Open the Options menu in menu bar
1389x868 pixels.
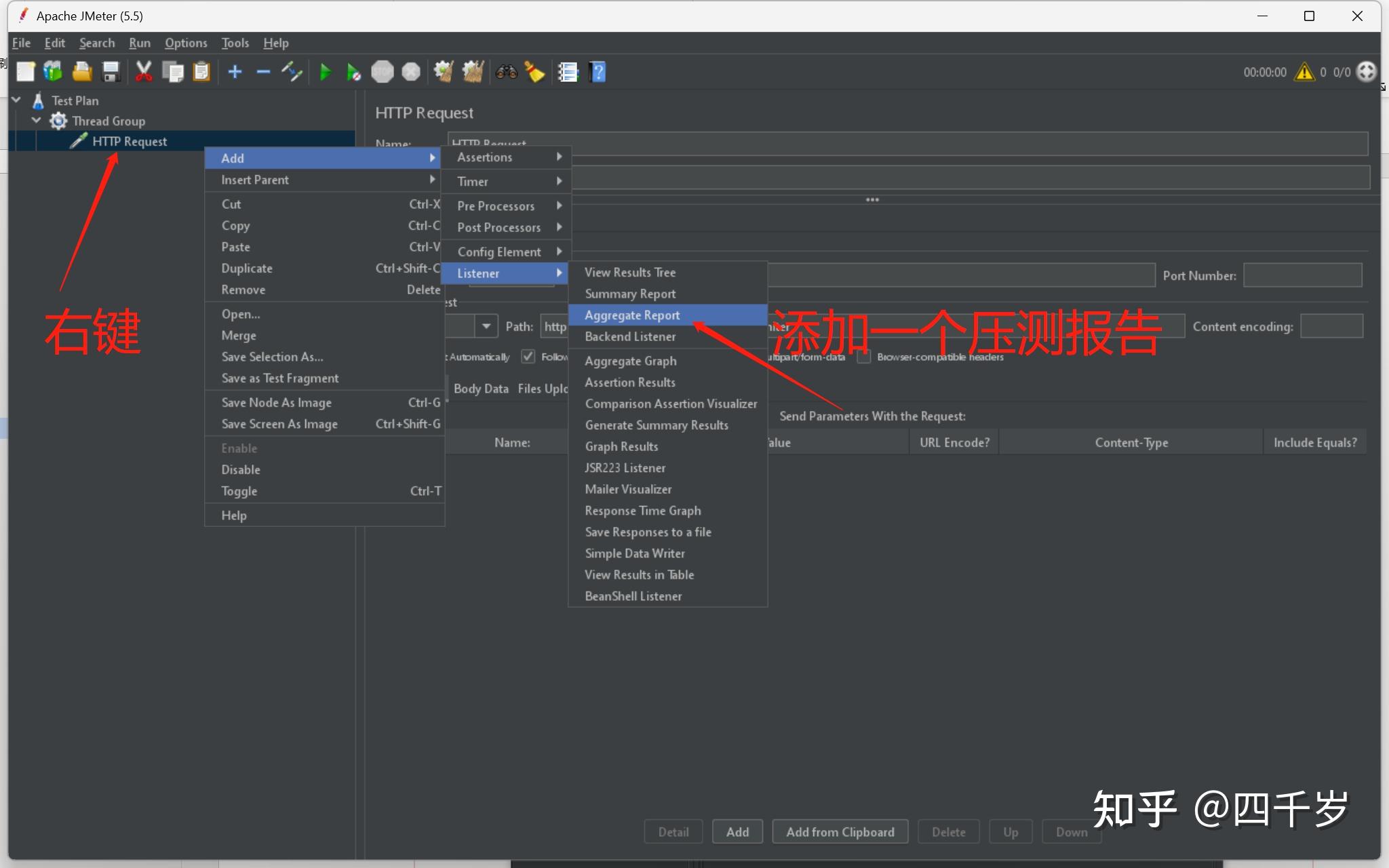(186, 43)
